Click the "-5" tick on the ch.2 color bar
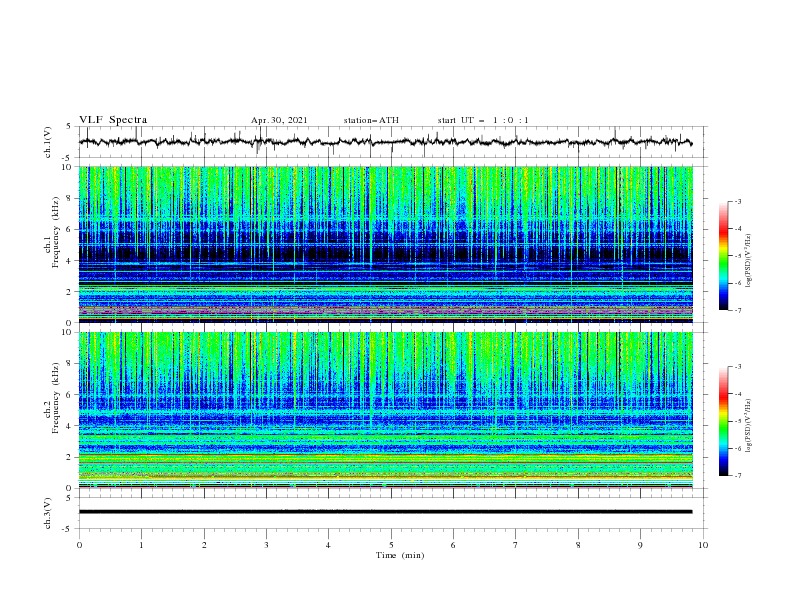The width and height of the screenshot is (792, 612). tap(738, 421)
